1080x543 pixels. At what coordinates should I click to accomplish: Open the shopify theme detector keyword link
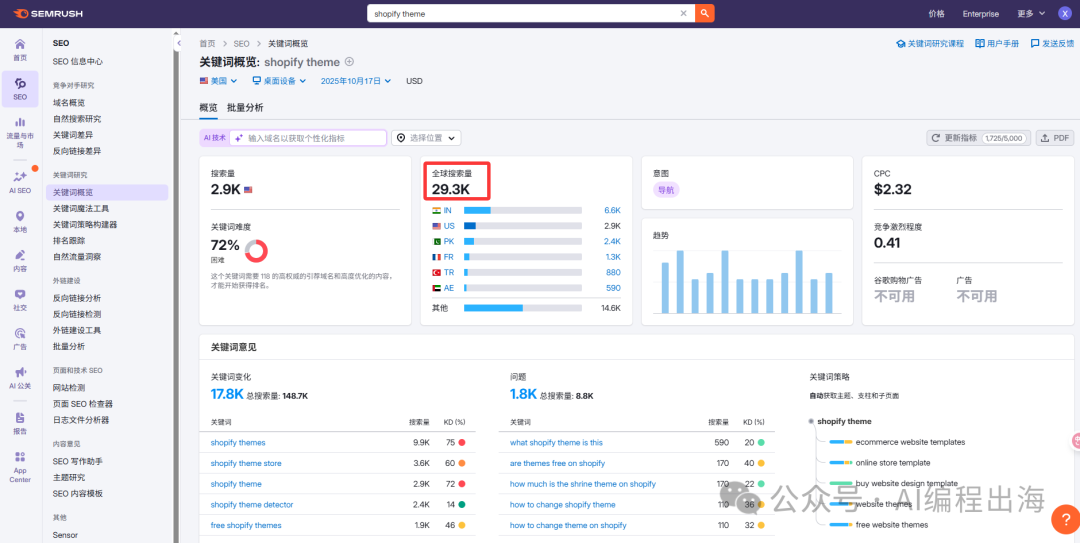[251, 504]
